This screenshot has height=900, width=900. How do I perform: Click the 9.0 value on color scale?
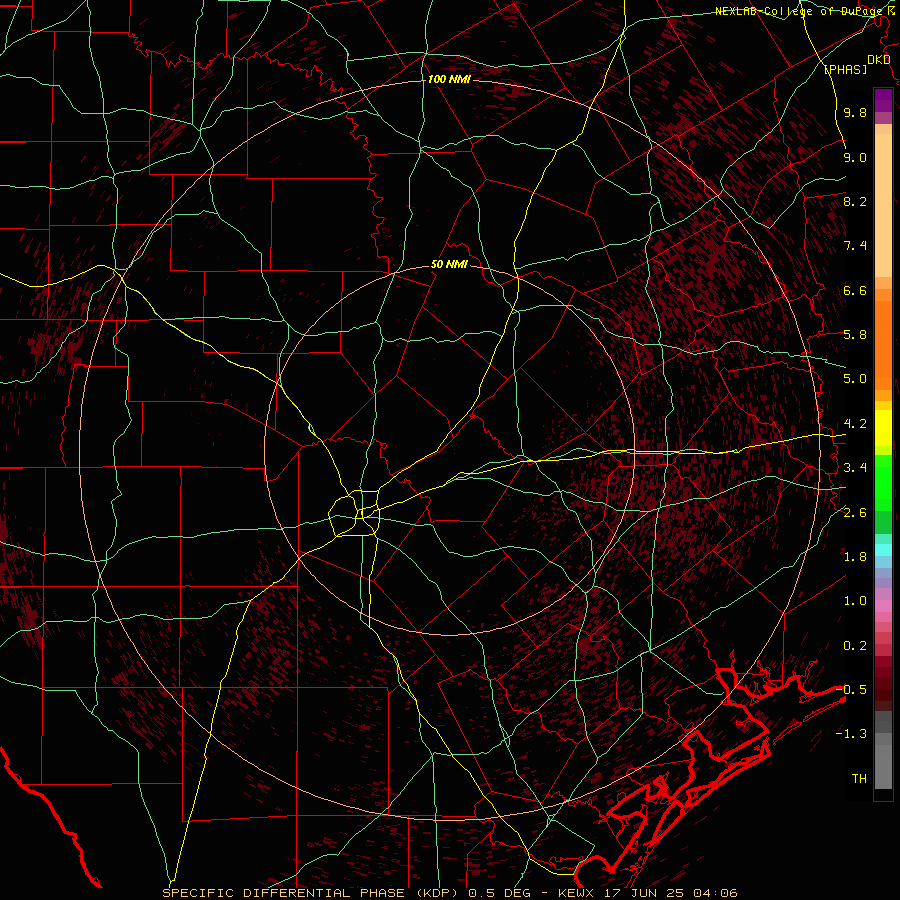click(x=855, y=157)
